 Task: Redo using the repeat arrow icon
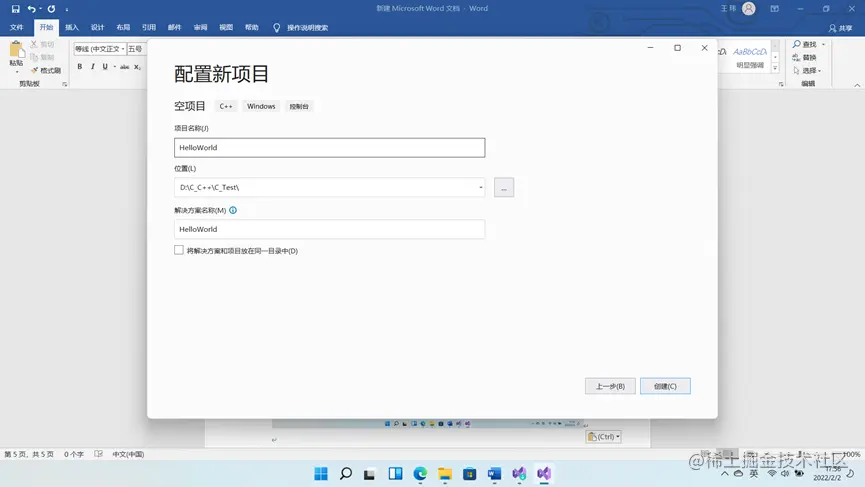[x=51, y=9]
